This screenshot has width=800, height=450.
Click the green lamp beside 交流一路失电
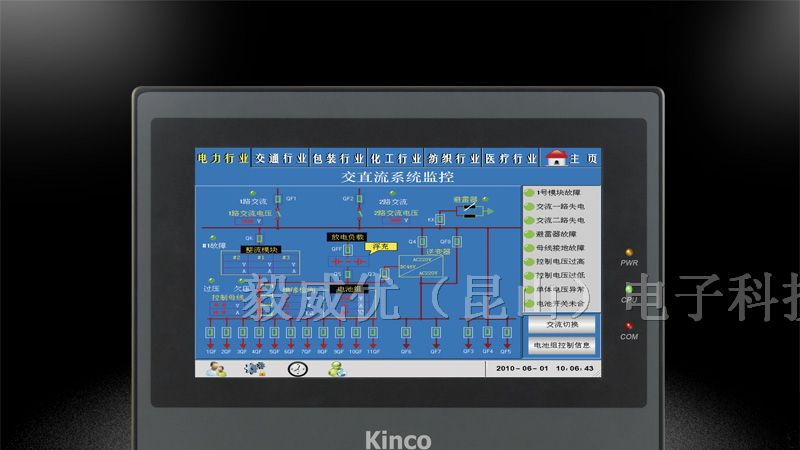[x=530, y=207]
